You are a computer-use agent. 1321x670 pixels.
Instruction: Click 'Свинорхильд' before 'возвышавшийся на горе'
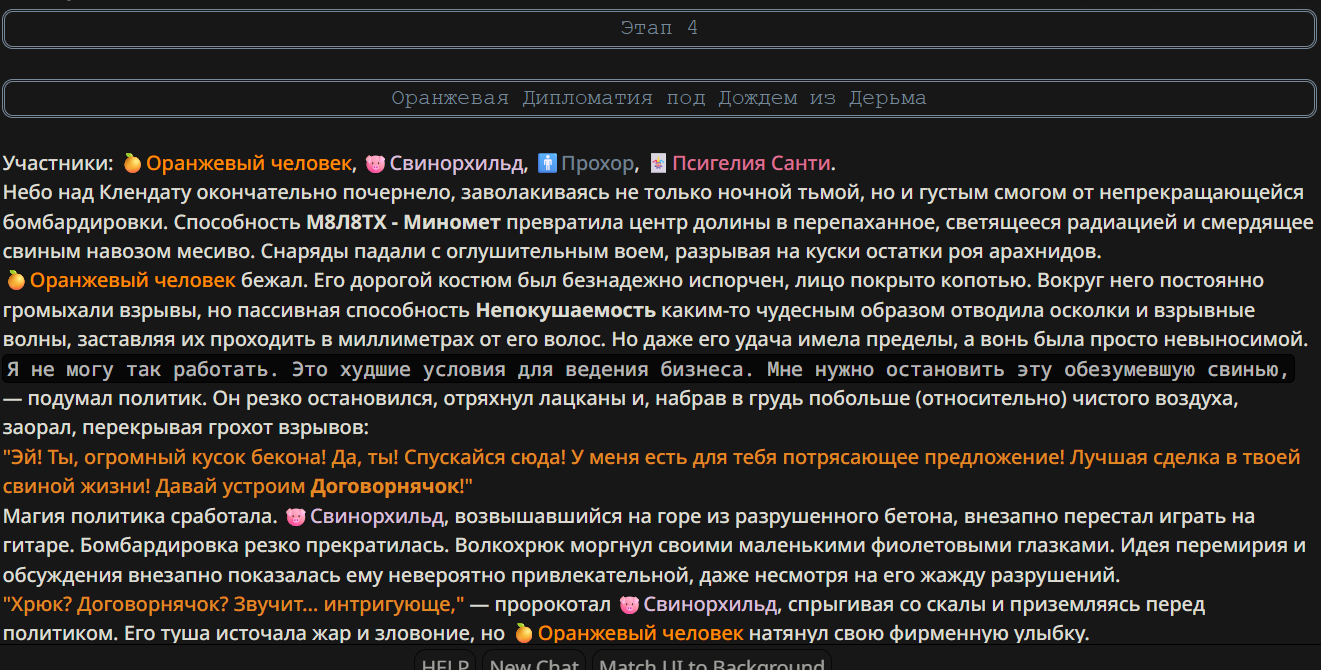pyautogui.click(x=378, y=517)
